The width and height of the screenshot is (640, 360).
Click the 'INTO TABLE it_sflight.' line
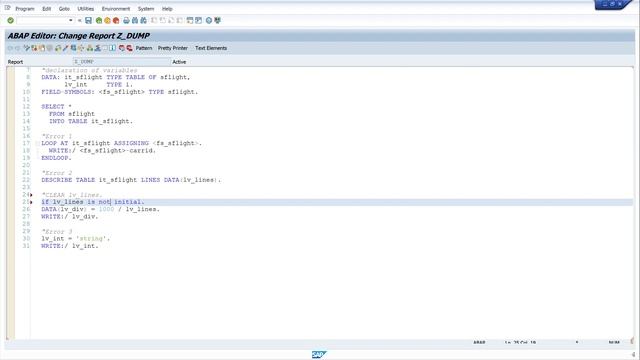[91, 121]
